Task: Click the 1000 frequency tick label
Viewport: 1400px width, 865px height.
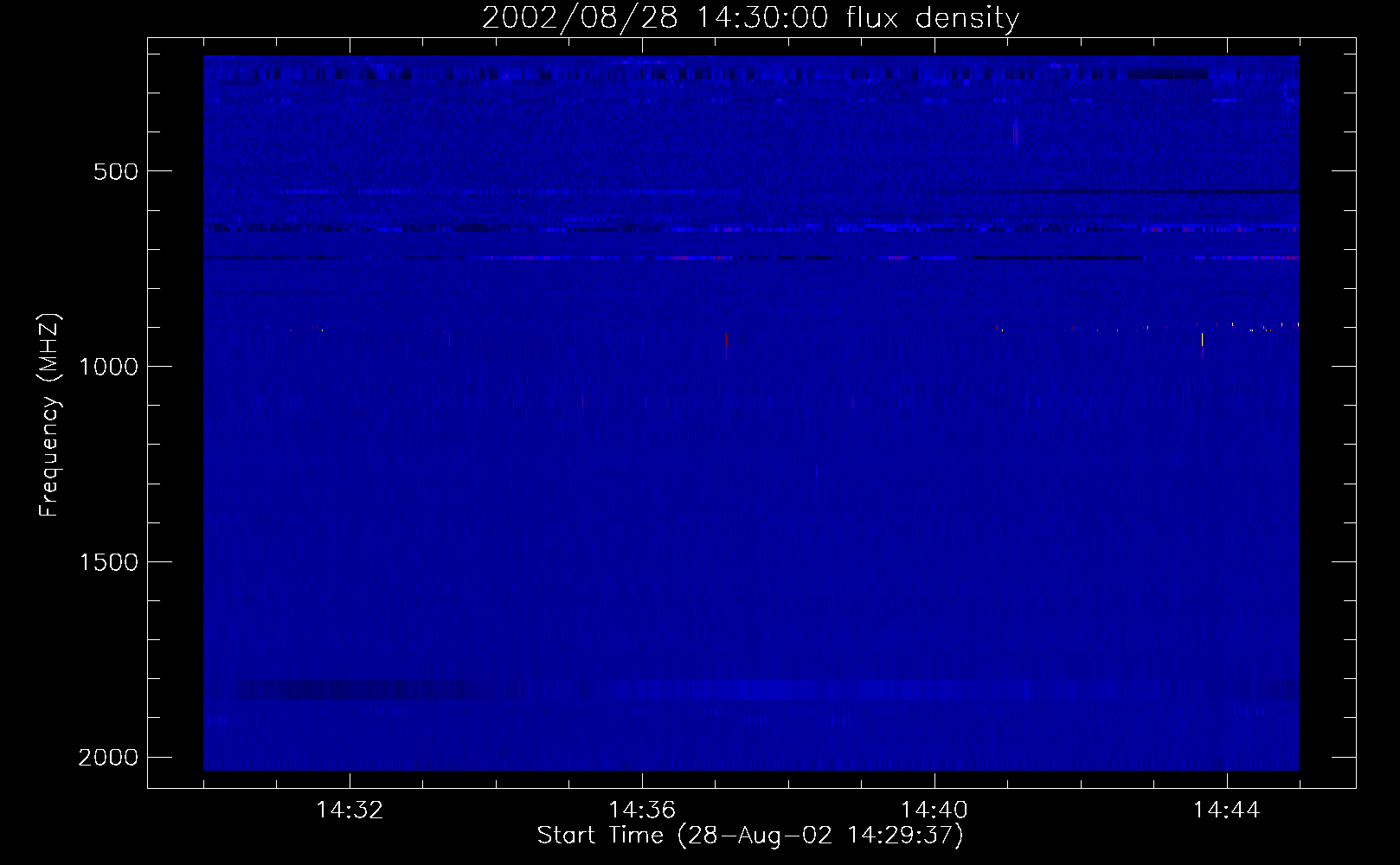Action: click(x=108, y=367)
